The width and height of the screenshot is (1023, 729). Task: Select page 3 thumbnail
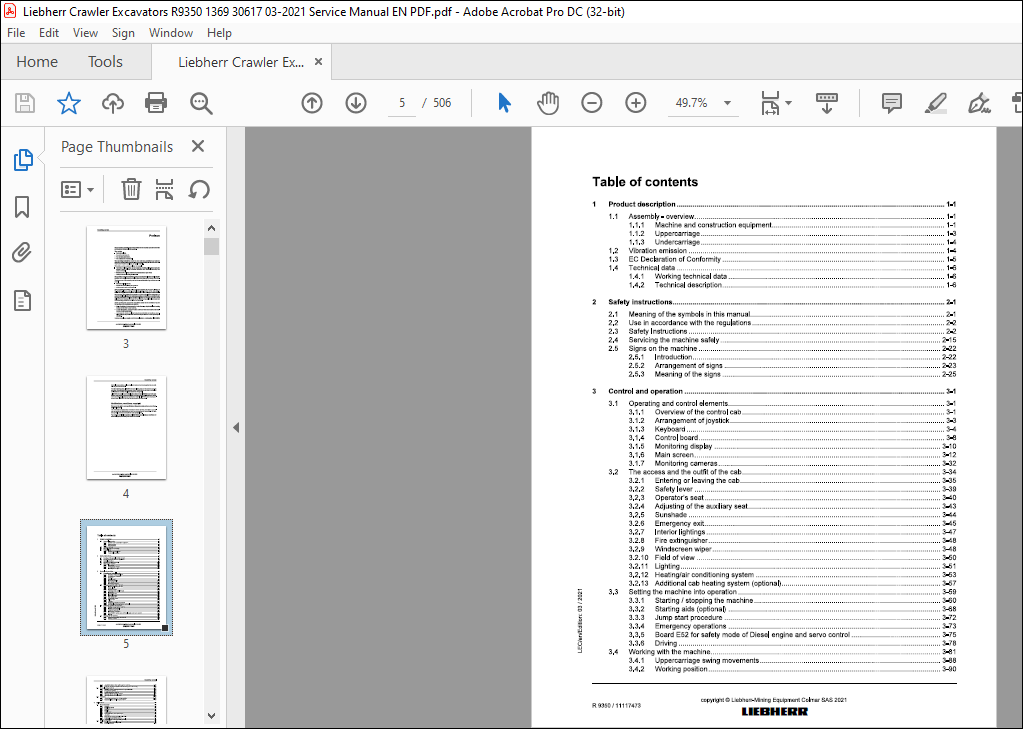[x=127, y=277]
